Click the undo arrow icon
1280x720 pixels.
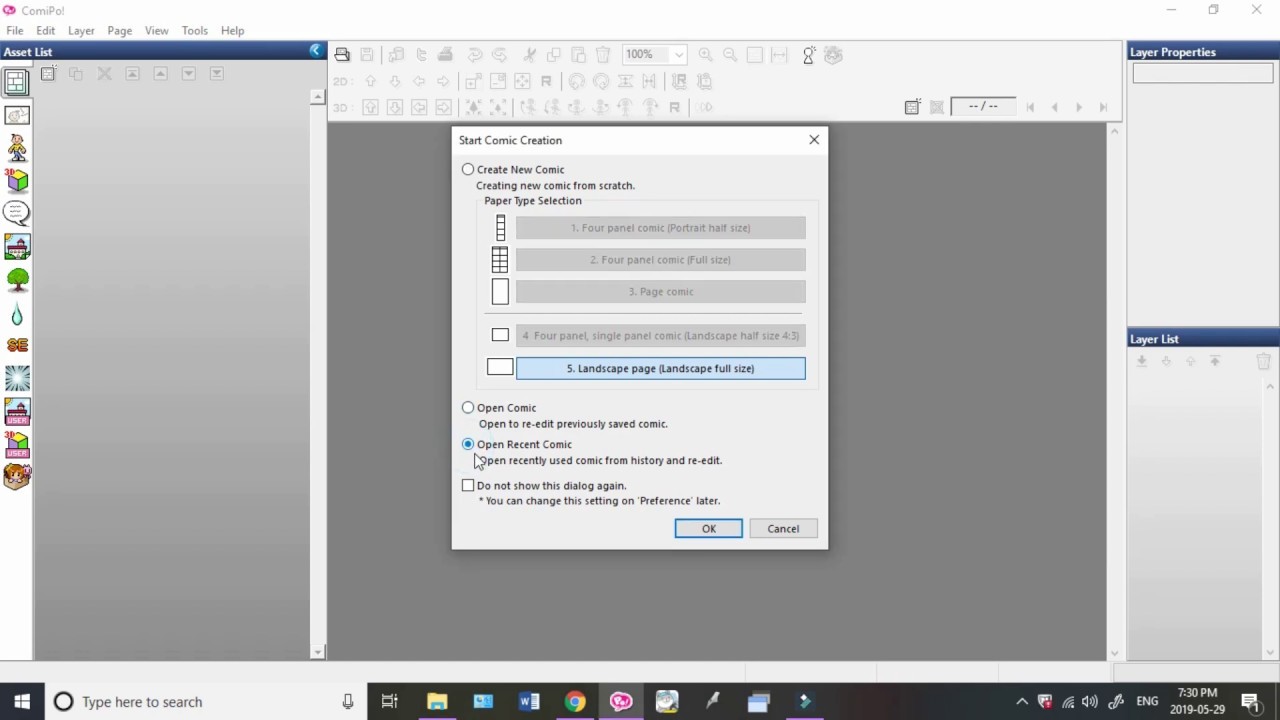475,55
